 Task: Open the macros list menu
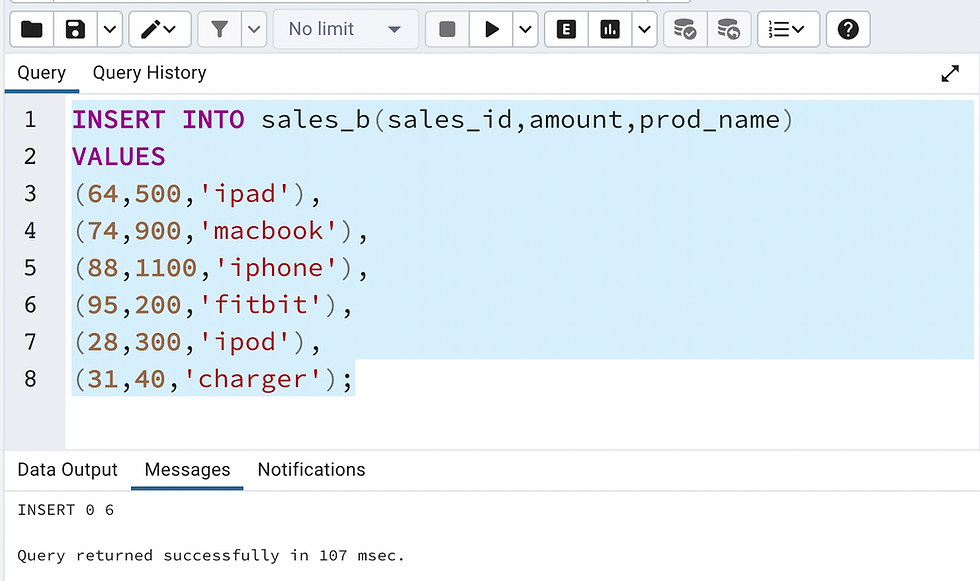[788, 29]
